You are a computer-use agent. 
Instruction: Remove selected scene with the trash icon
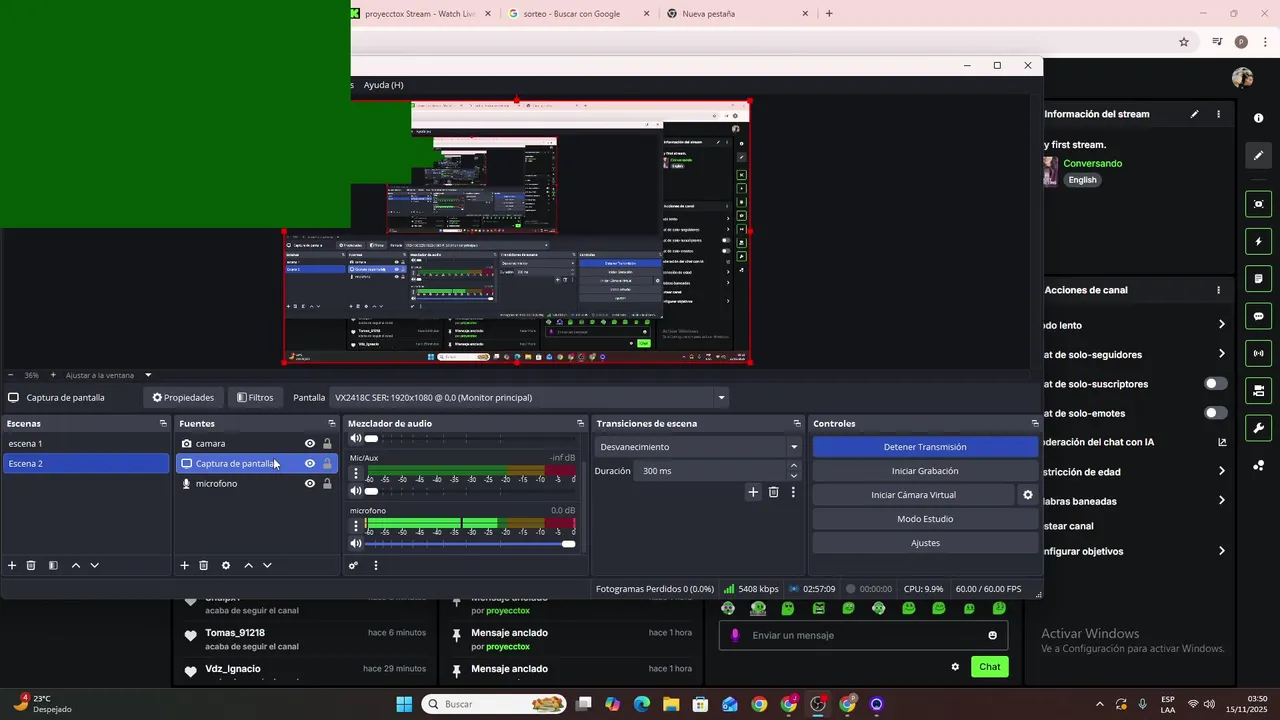click(31, 565)
